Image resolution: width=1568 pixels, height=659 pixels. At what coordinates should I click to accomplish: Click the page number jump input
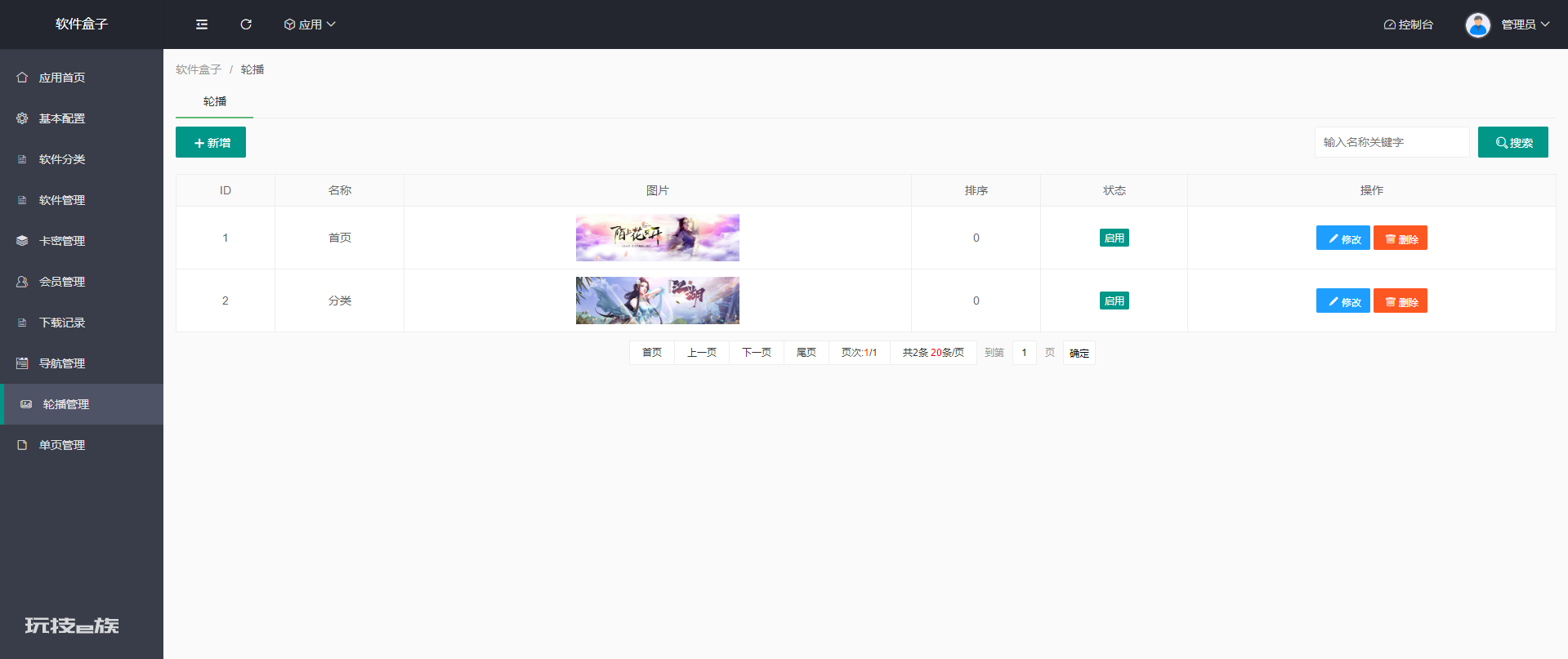tap(1025, 353)
